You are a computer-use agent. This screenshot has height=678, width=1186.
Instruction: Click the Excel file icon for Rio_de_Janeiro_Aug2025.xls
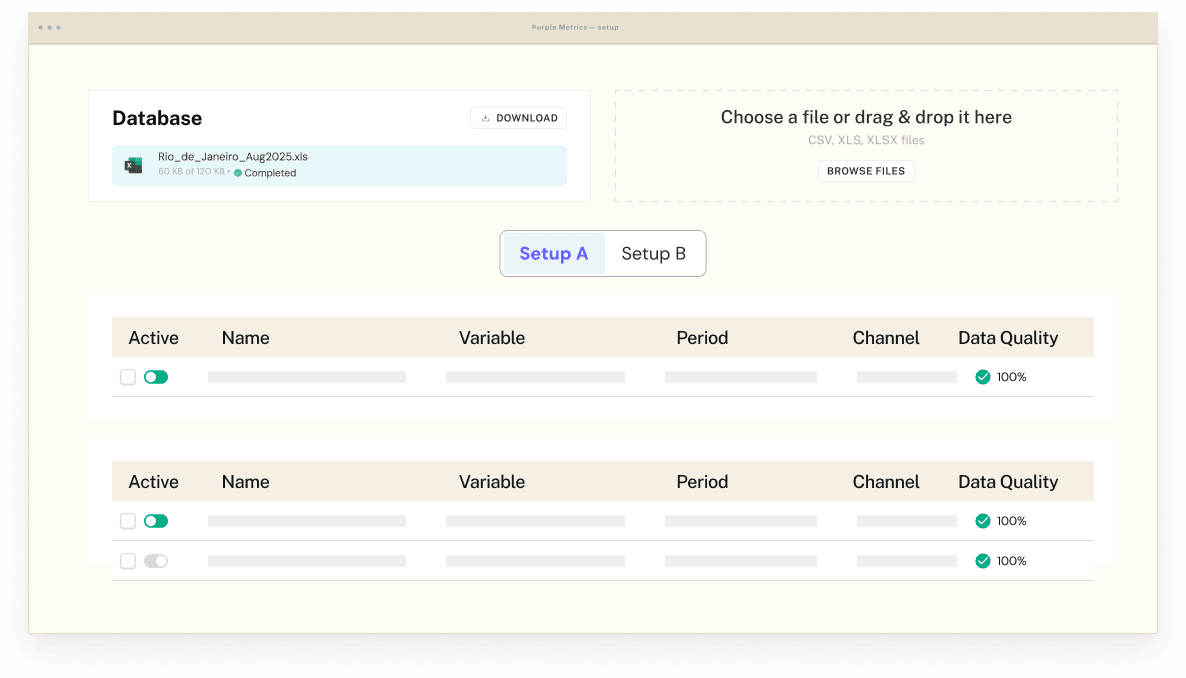coord(134,165)
